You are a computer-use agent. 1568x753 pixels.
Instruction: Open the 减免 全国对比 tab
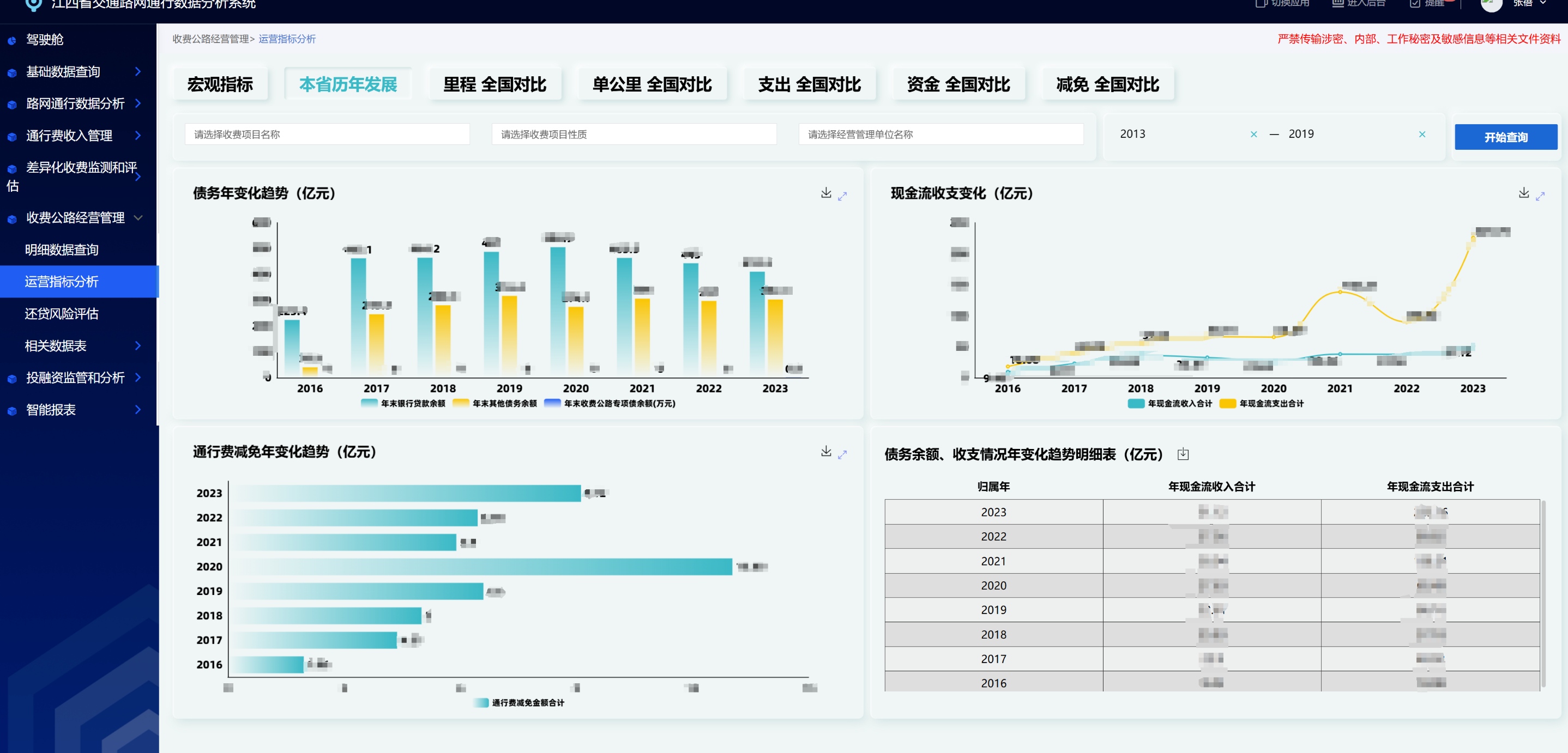1108,84
